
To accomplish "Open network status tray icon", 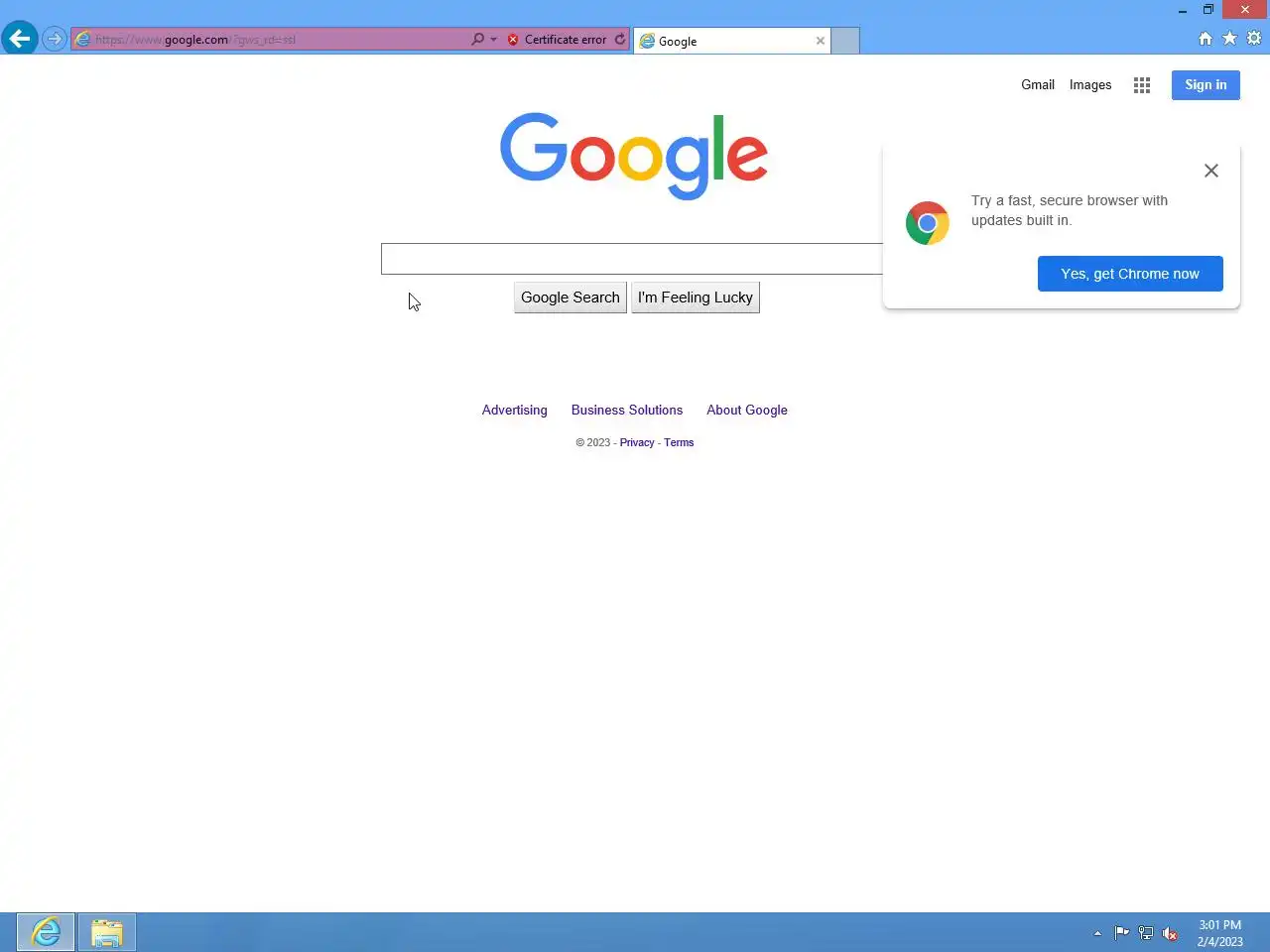I will point(1146,933).
